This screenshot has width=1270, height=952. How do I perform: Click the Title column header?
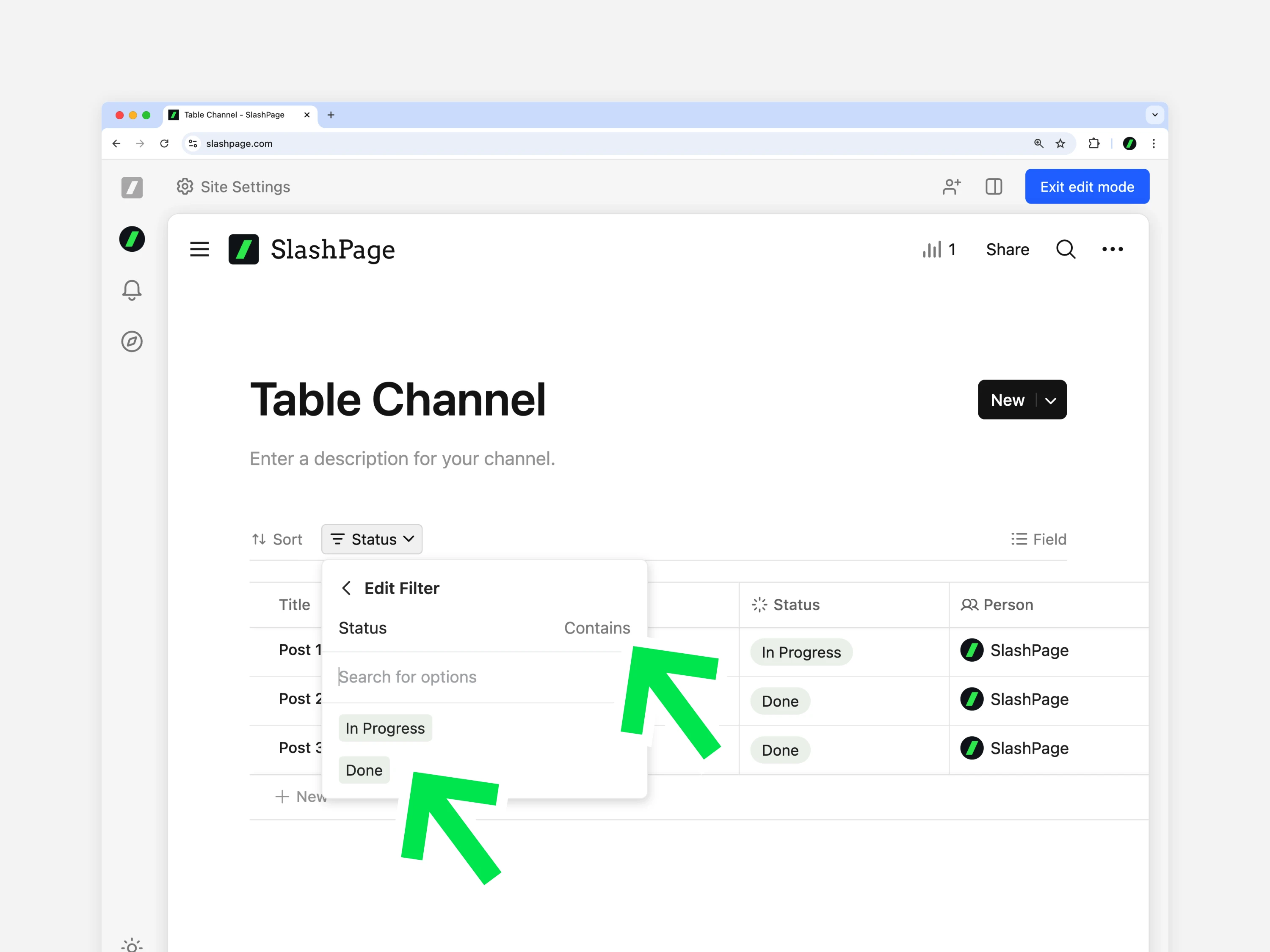pos(294,605)
